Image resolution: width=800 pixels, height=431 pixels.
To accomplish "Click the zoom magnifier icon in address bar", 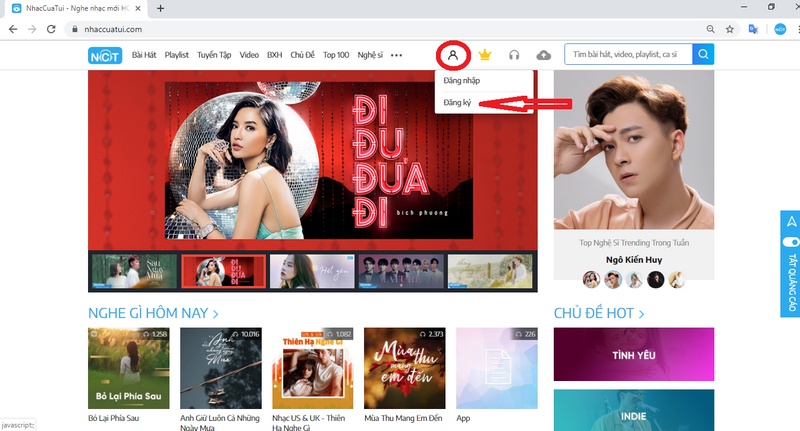I will [x=710, y=29].
